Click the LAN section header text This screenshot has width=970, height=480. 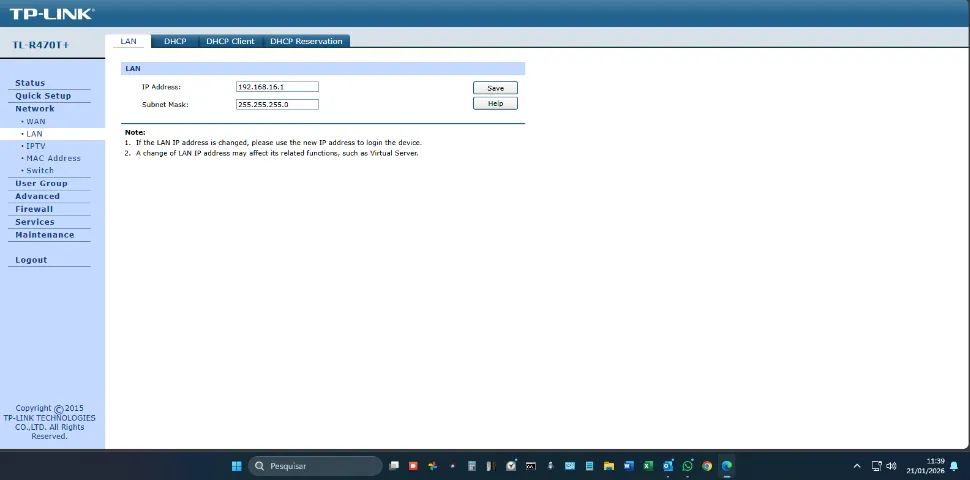pos(133,69)
